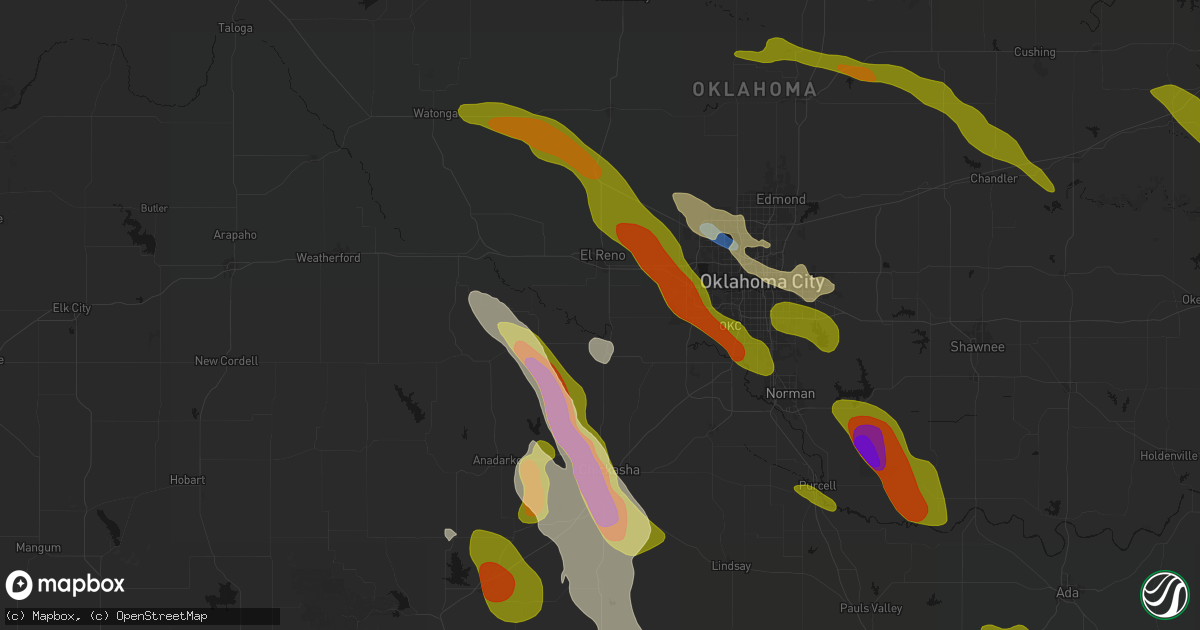1200x630 pixels.
Task: Click the Watonga town label
Action: (x=435, y=113)
